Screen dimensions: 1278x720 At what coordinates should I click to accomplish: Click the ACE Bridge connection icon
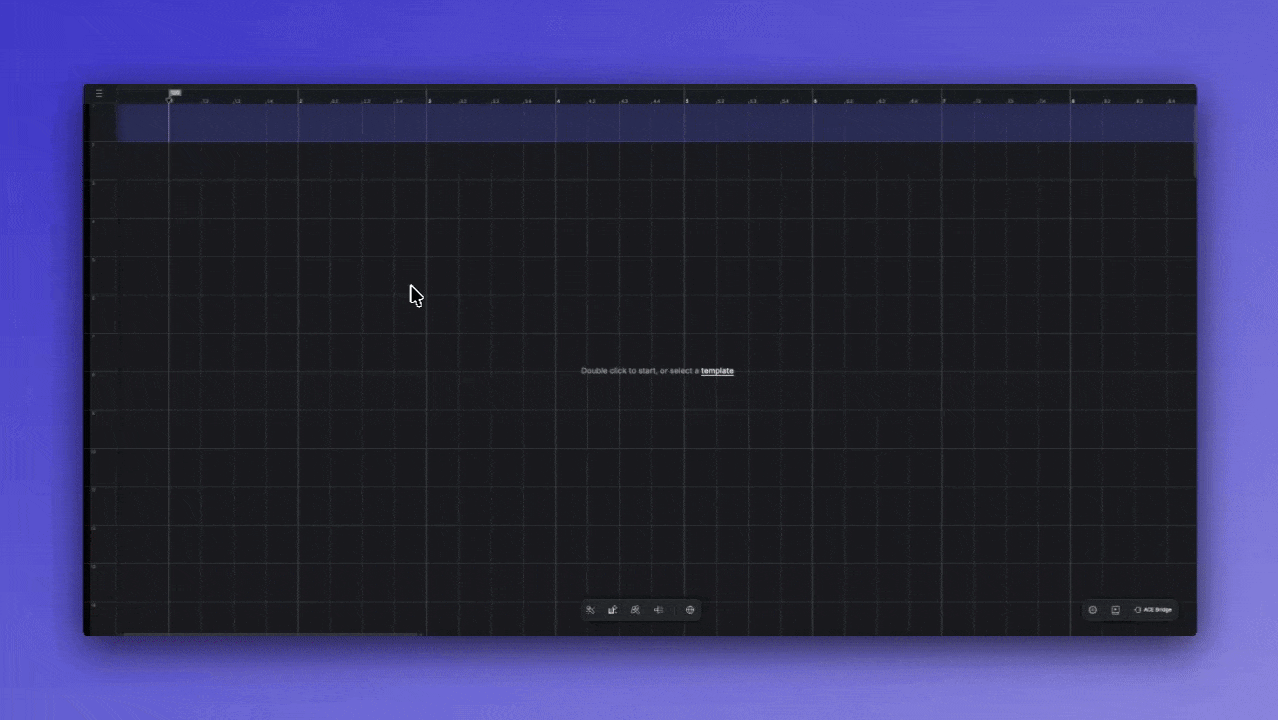coord(1138,610)
